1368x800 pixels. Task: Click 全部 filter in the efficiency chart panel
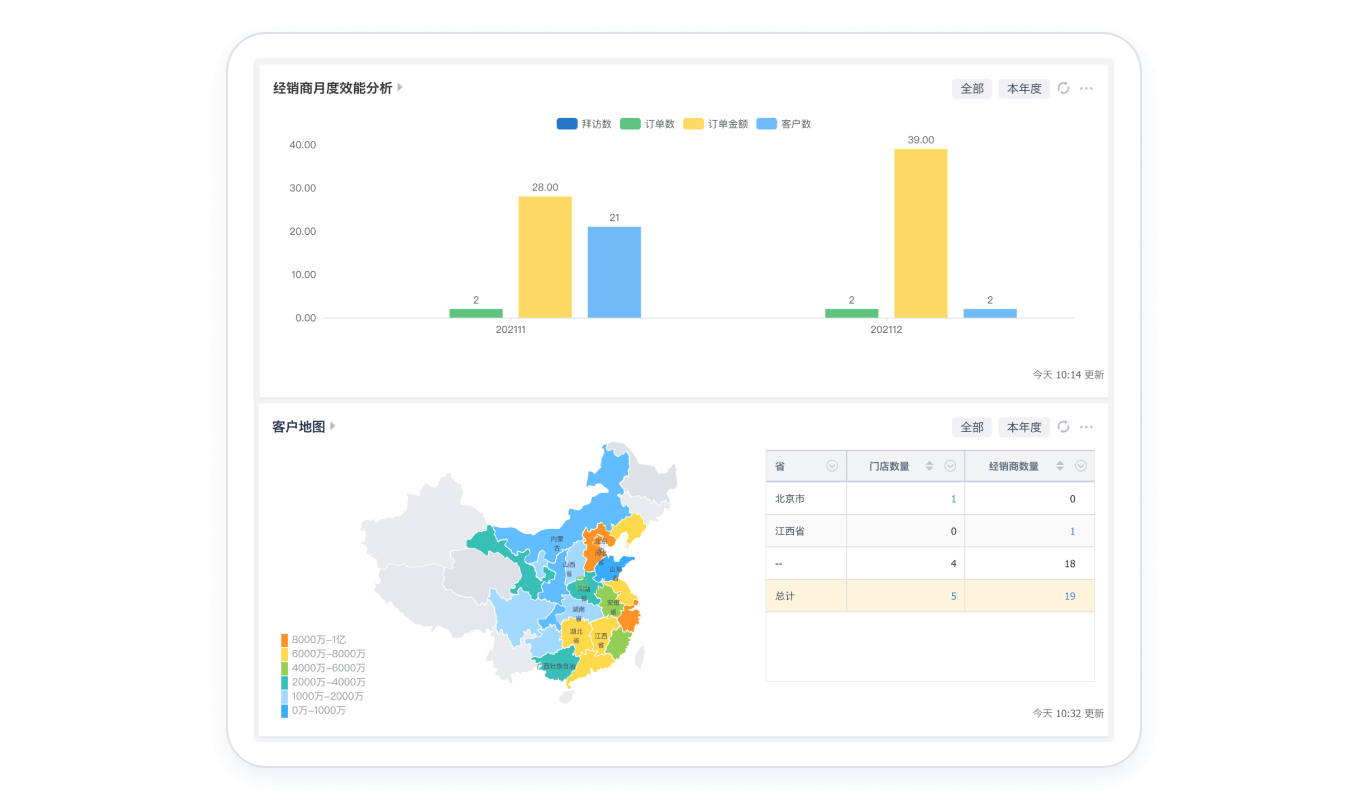point(972,88)
